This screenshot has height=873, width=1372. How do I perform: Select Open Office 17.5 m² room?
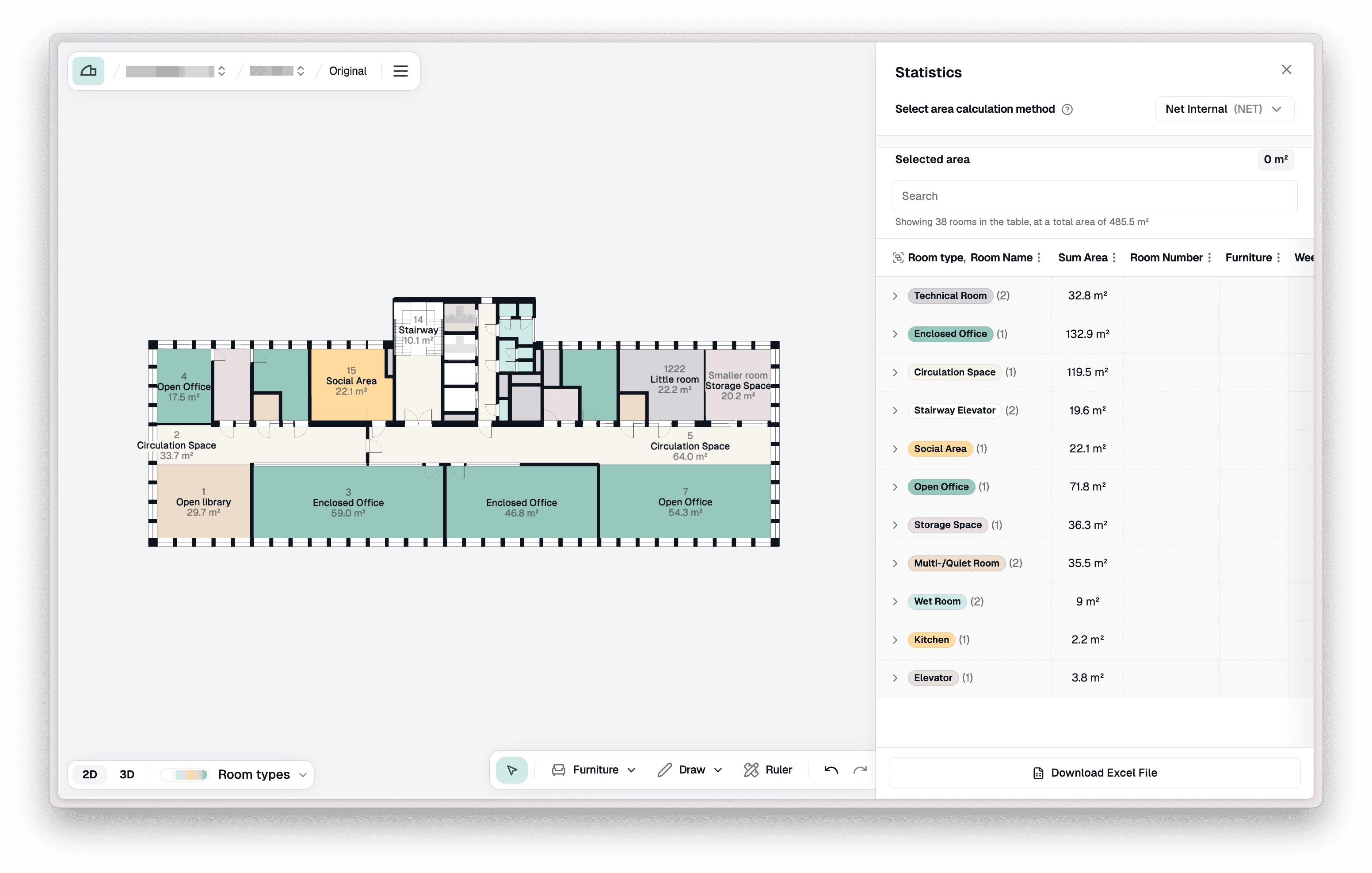coord(183,387)
